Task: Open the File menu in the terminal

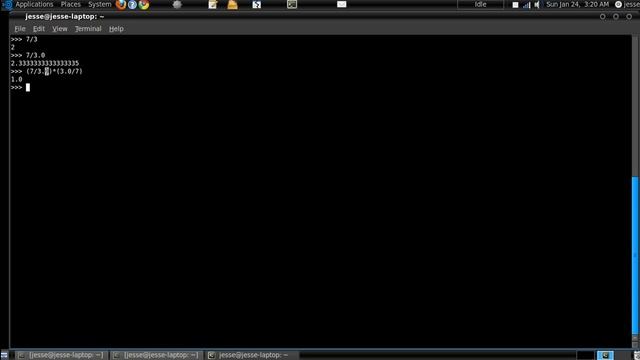Action: (20, 29)
